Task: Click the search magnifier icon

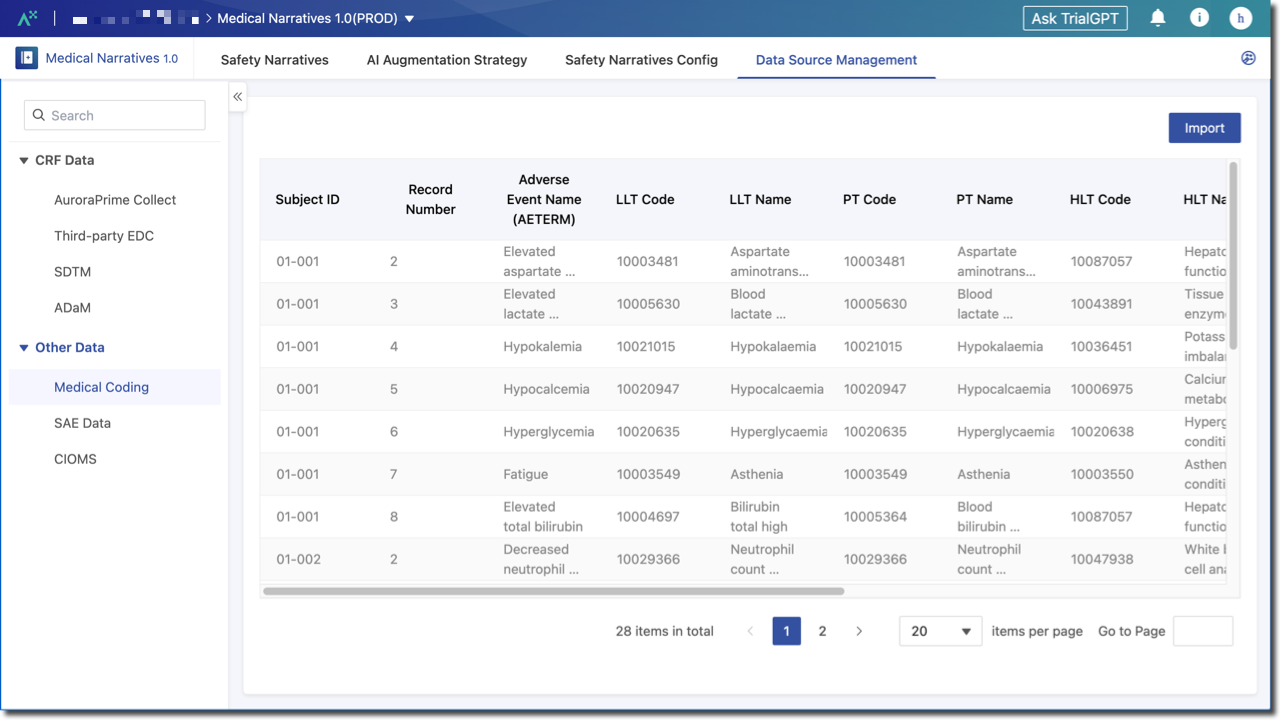Action: pyautogui.click(x=39, y=115)
